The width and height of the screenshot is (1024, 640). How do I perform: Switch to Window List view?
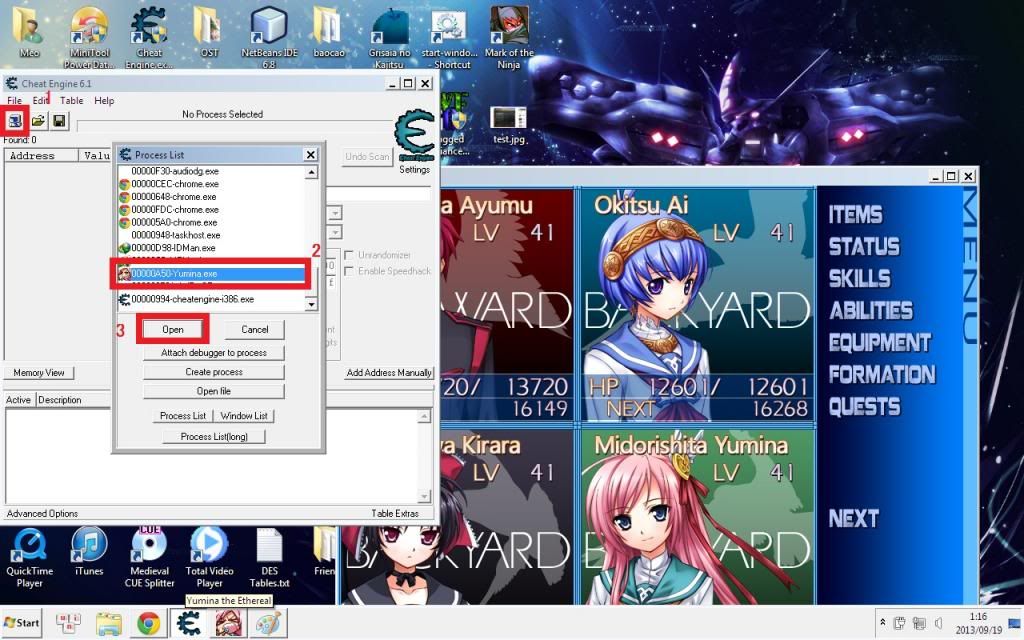tap(244, 416)
